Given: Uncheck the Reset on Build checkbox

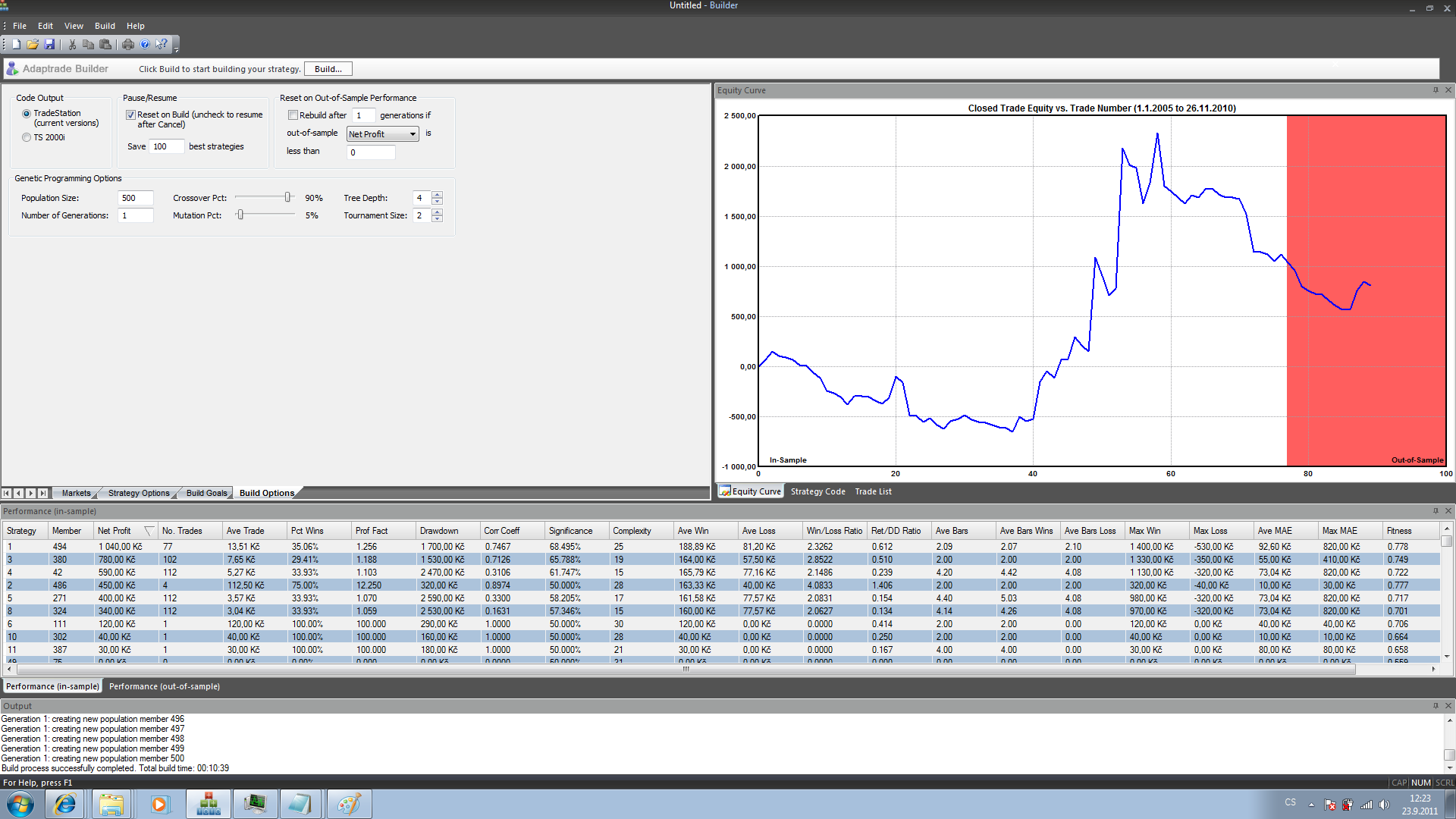Looking at the screenshot, I should 130,115.
